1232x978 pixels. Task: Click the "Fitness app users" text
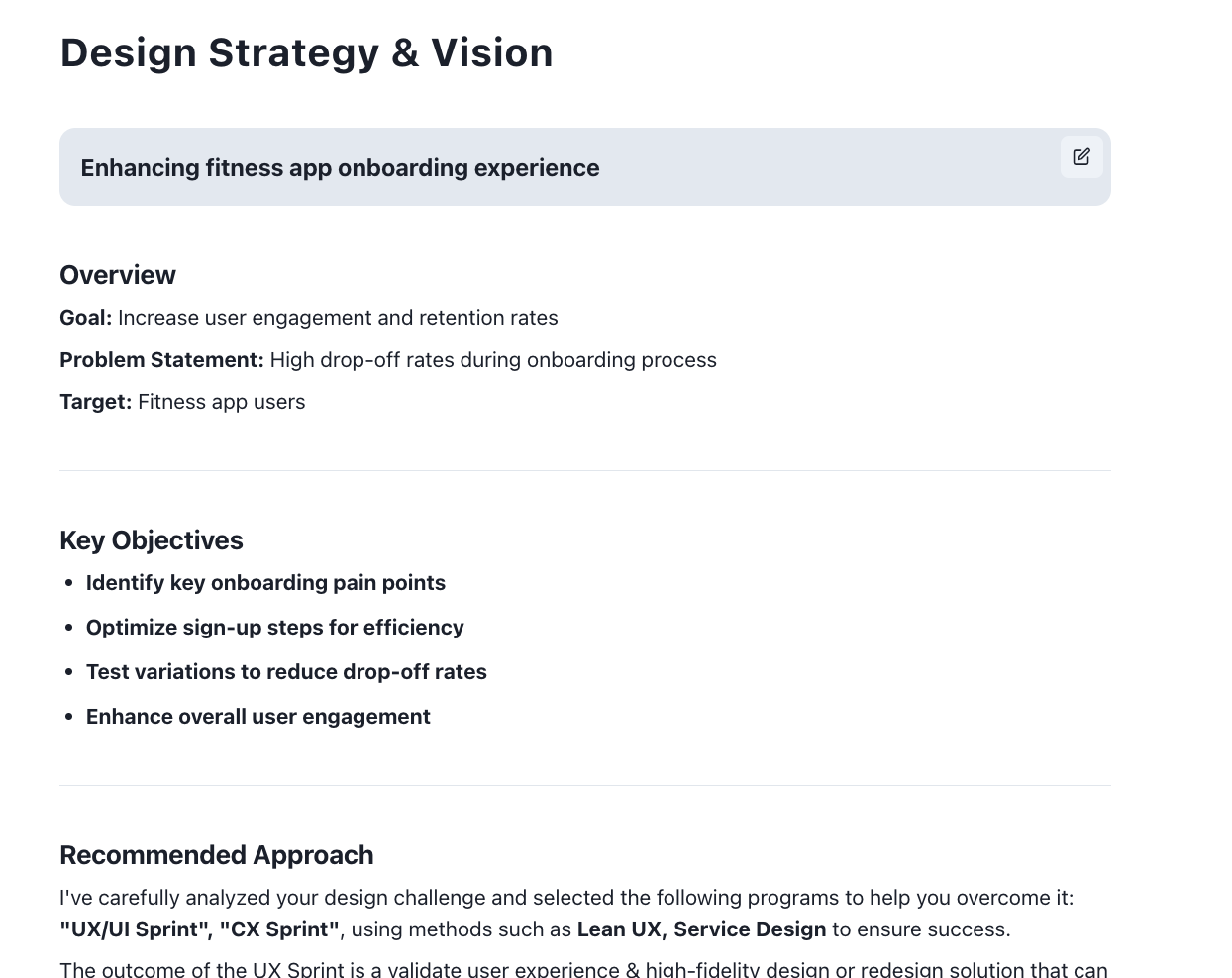point(222,402)
